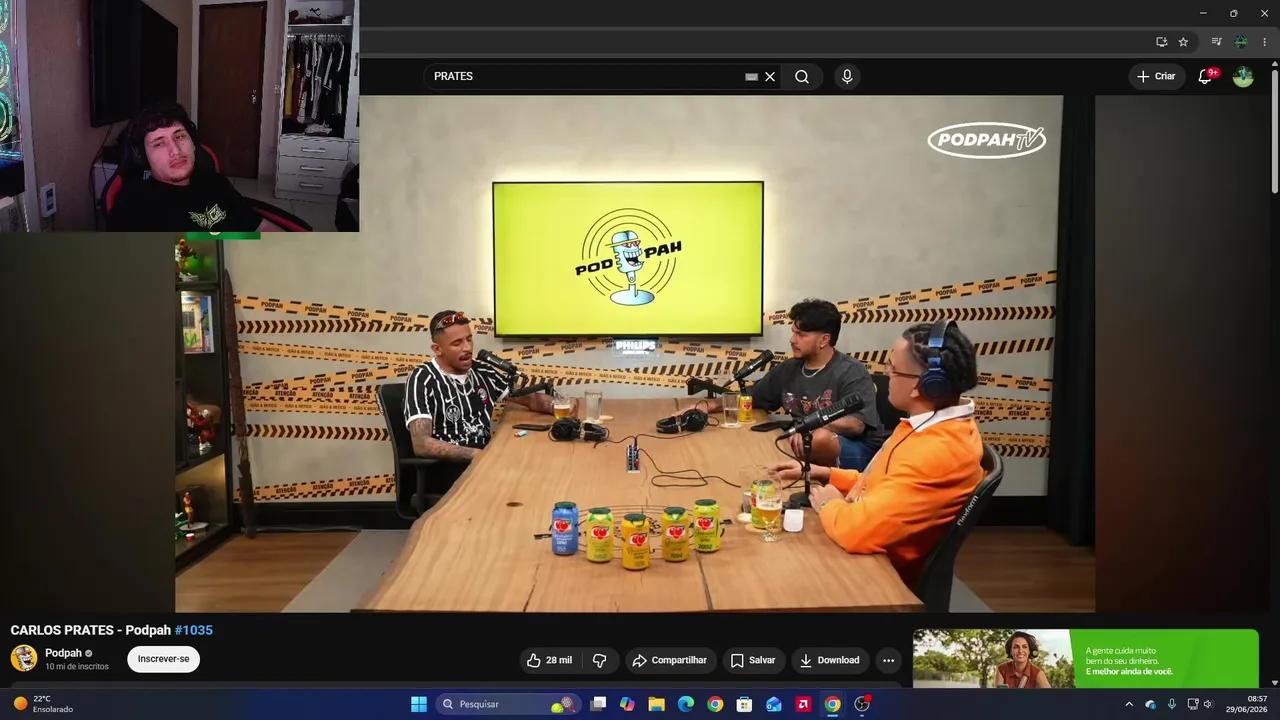Click the taskbar Pesquisar search box
The image size is (1280, 720).
508,704
